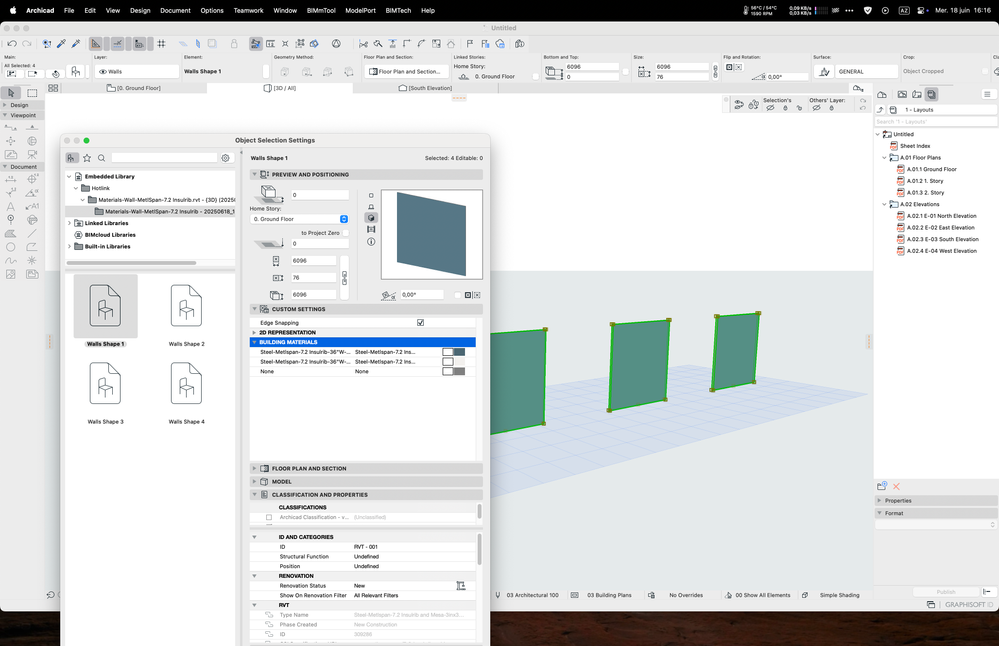Click the Floor Plan and Section button
The width and height of the screenshot is (999, 646).
(405, 72)
